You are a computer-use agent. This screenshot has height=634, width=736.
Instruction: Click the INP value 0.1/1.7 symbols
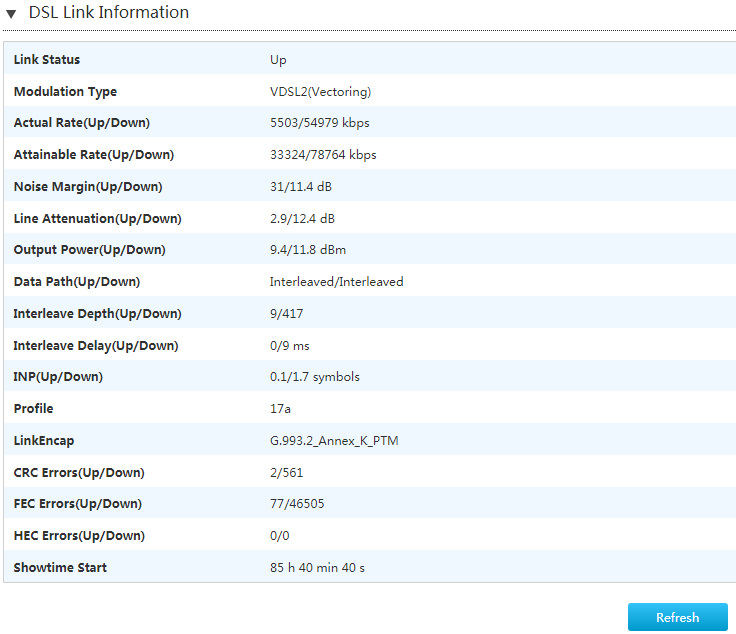click(314, 377)
